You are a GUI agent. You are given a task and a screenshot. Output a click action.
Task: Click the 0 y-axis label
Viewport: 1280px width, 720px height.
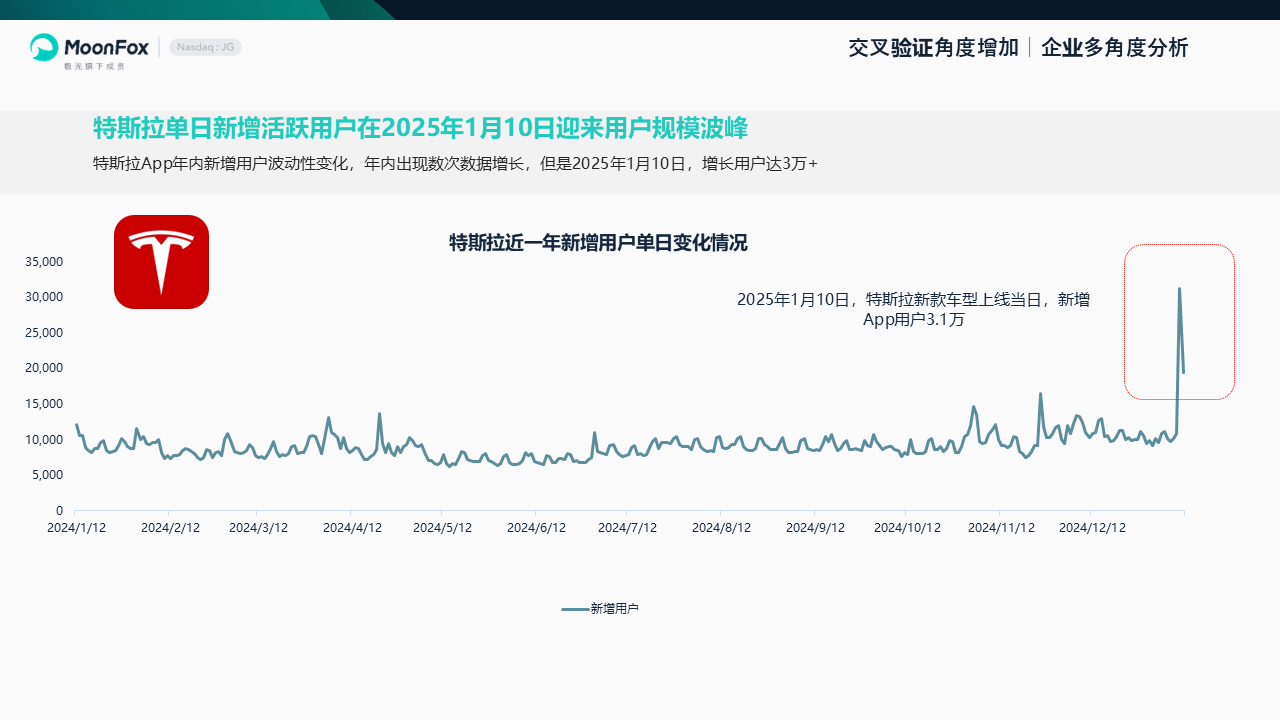pyautogui.click(x=59, y=511)
